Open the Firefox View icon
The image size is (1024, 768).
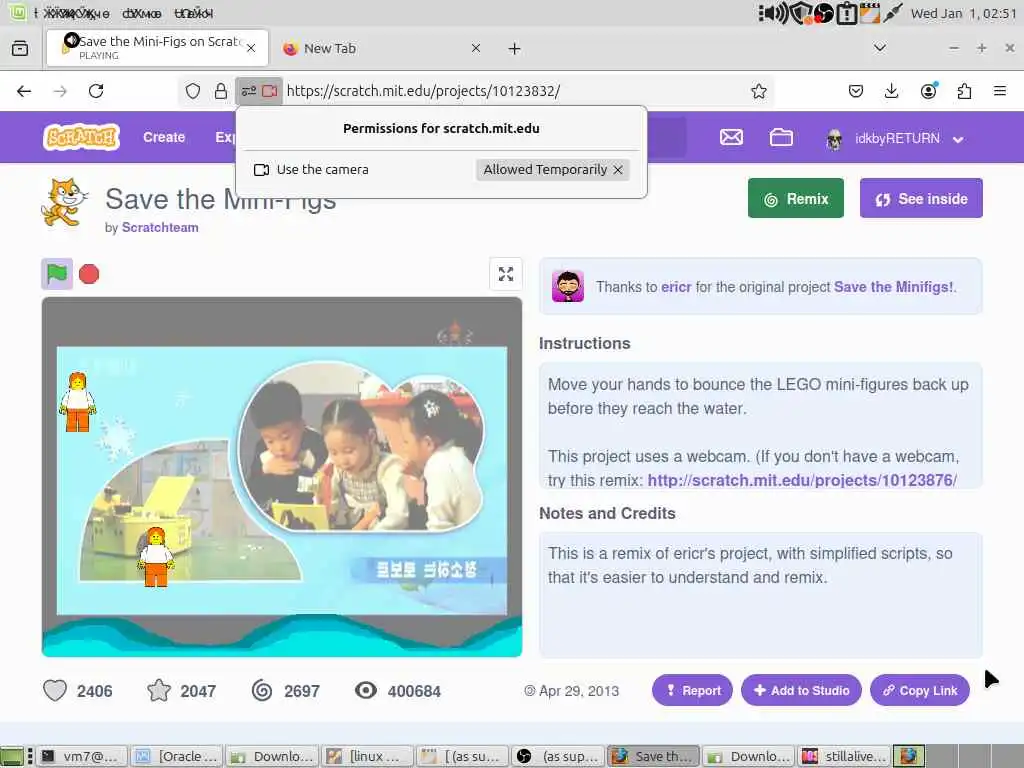[x=20, y=48]
